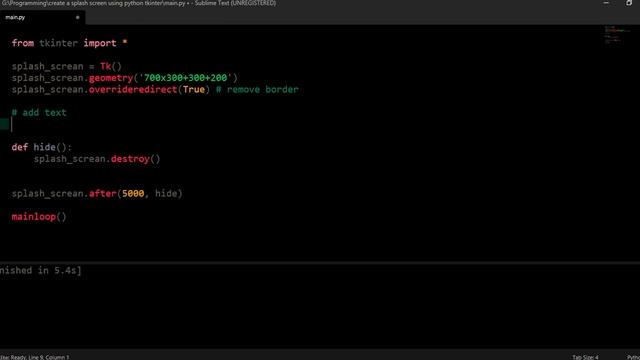Click the overrideredirect method name
640x360 pixels.
click(133, 89)
